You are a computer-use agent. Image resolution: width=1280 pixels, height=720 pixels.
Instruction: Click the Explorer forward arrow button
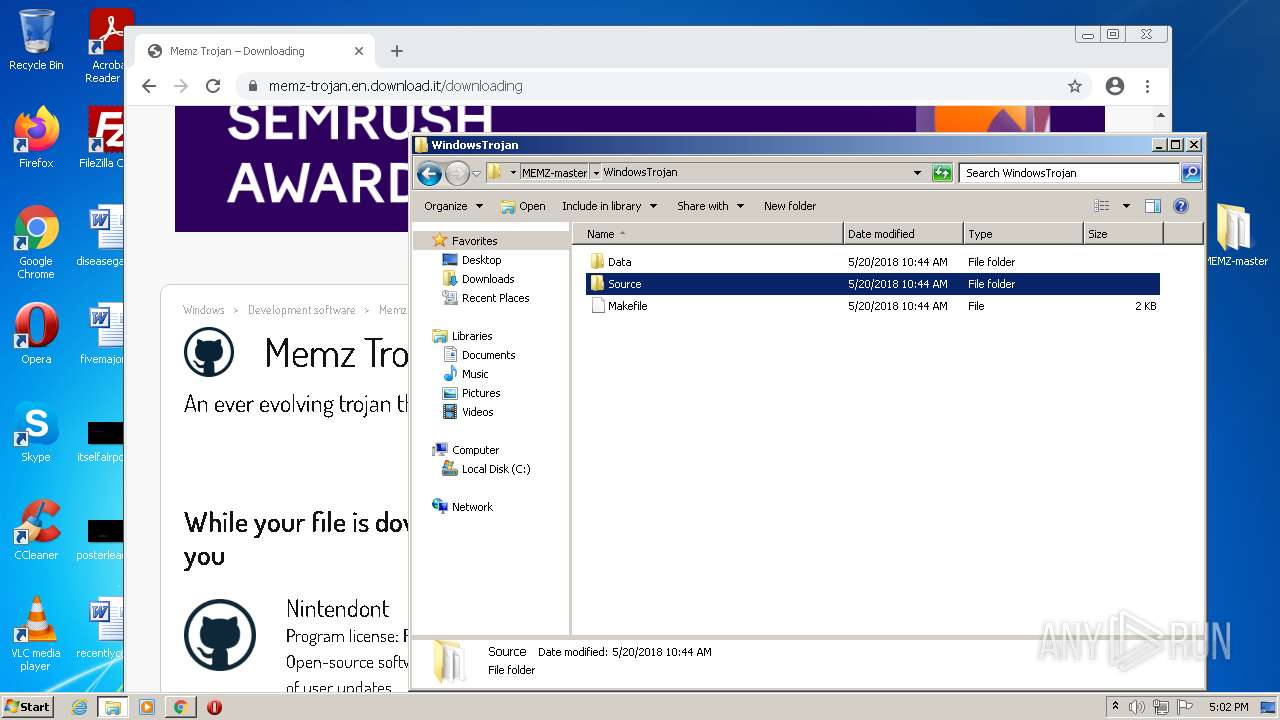[x=457, y=173]
